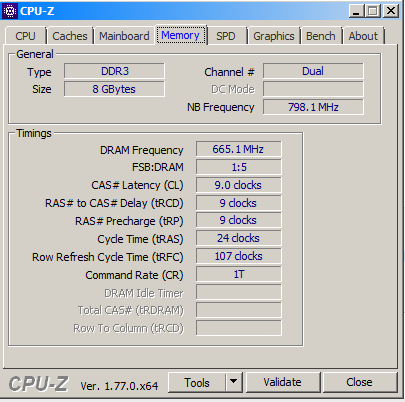Minimize the CPU-Z window
Screen dimensions: 405x402
(356, 11)
